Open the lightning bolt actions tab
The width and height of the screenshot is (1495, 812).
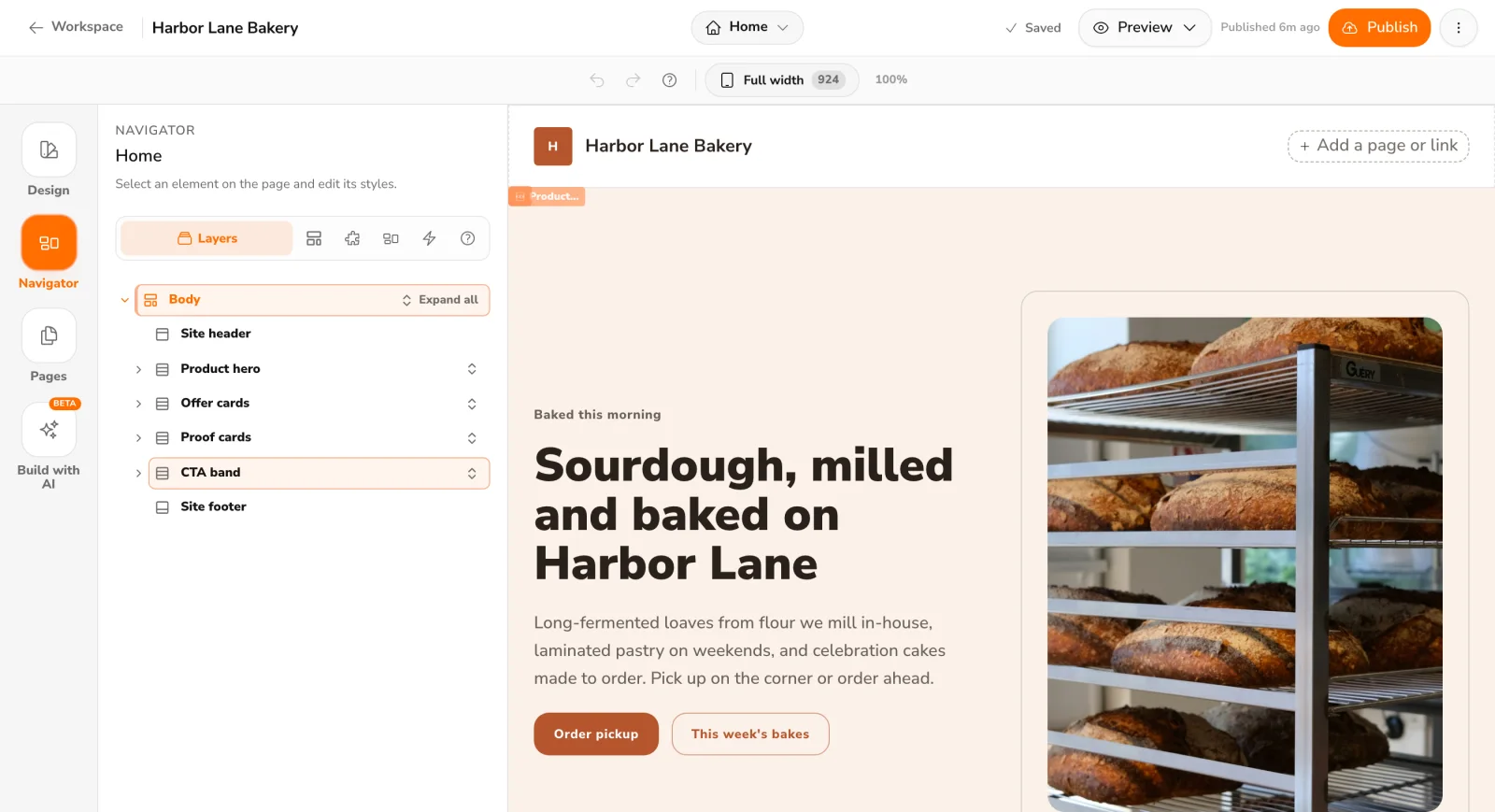click(429, 238)
